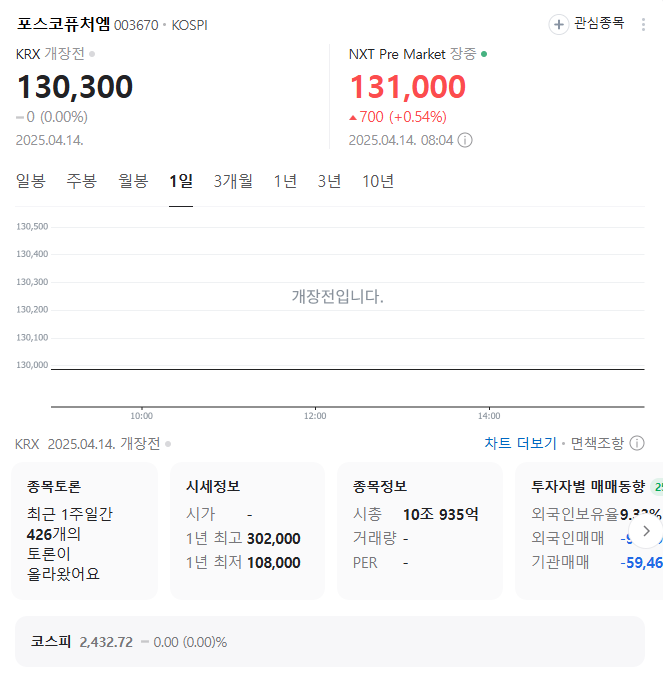This screenshot has height=676, width=663.
Task: Select the 3년 chart range tab
Action: [329, 181]
